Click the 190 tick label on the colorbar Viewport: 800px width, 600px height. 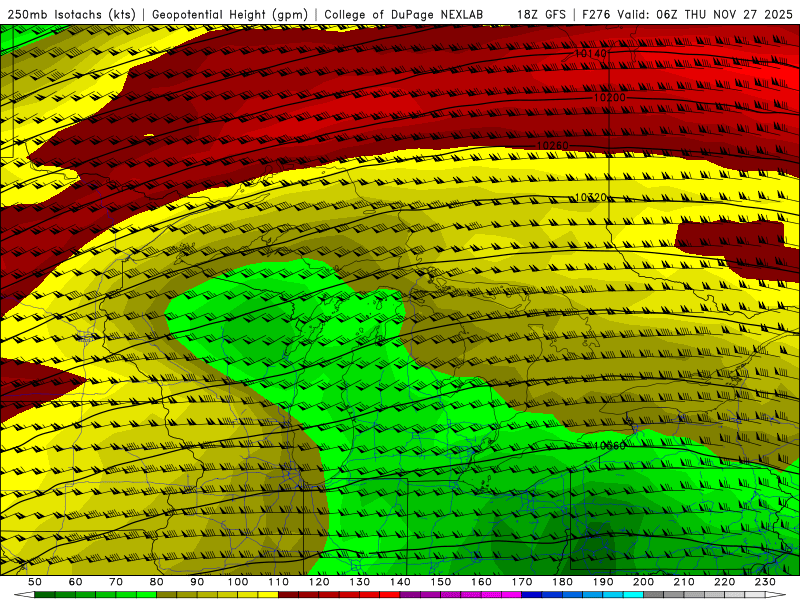[603, 582]
